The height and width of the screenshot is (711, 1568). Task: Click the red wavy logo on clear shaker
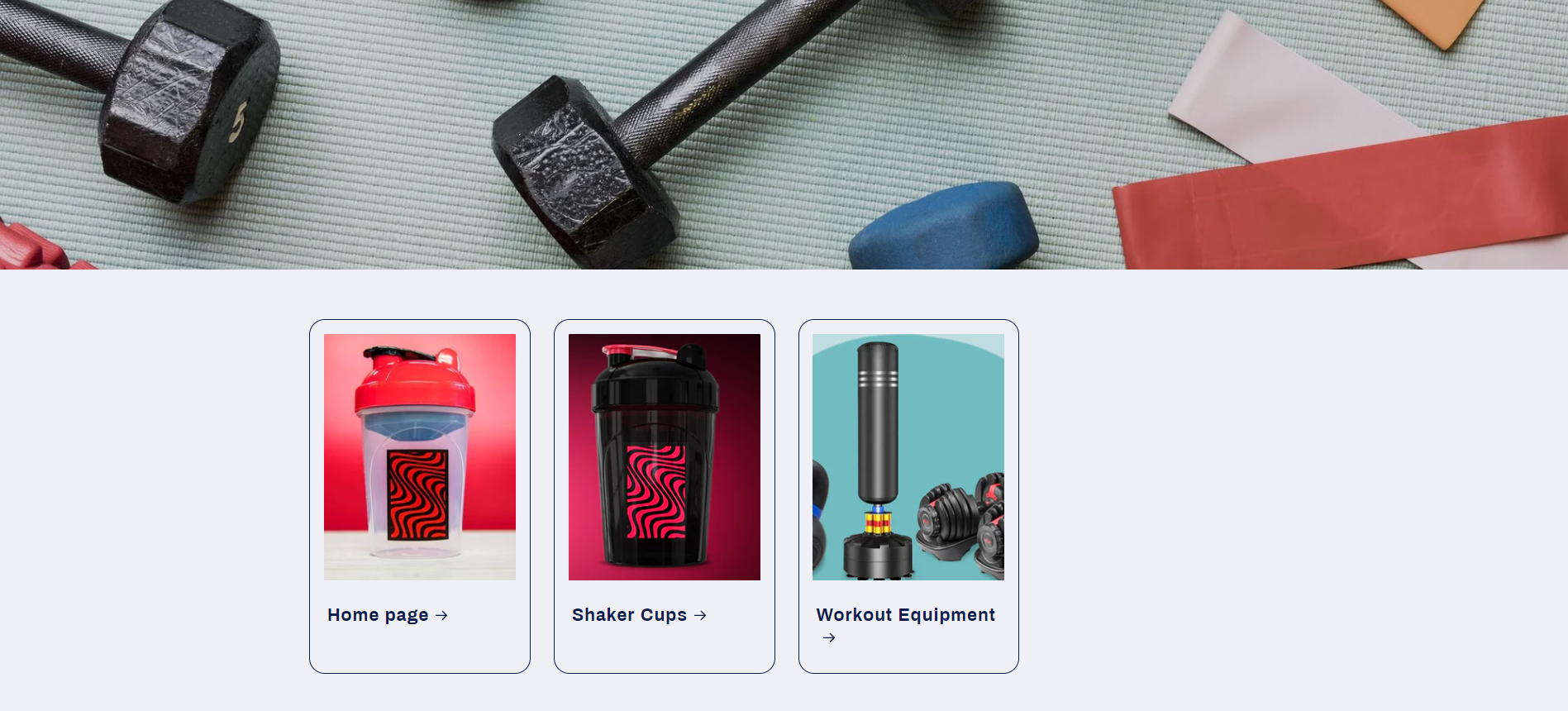pyautogui.click(x=417, y=495)
